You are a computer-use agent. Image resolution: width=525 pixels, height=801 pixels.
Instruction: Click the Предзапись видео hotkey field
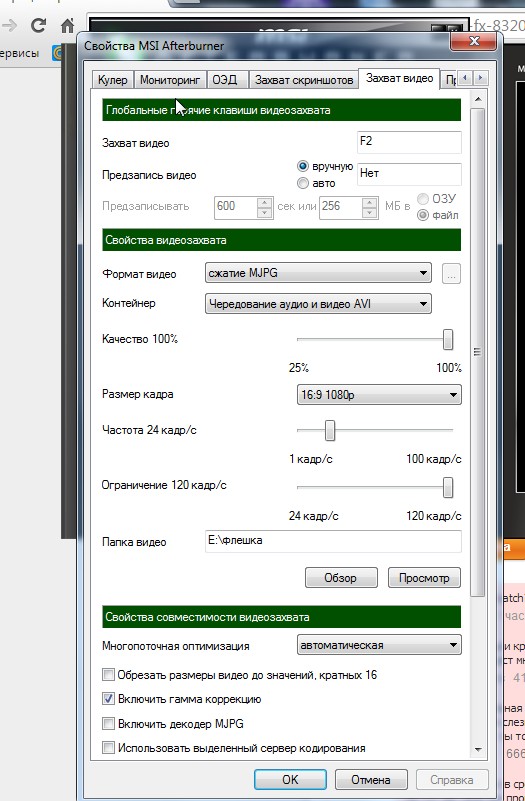coord(409,174)
